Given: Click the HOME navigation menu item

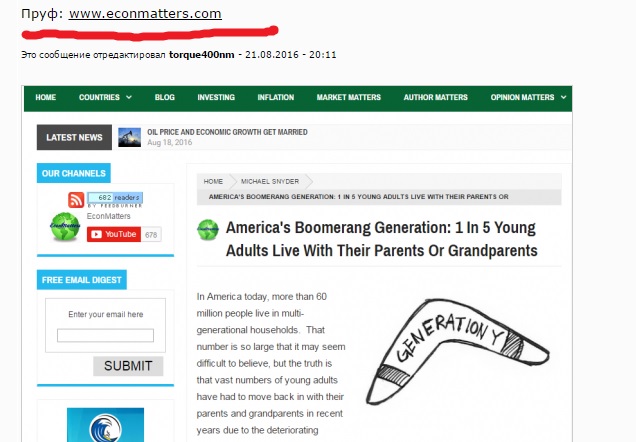Looking at the screenshot, I should pos(45,97).
